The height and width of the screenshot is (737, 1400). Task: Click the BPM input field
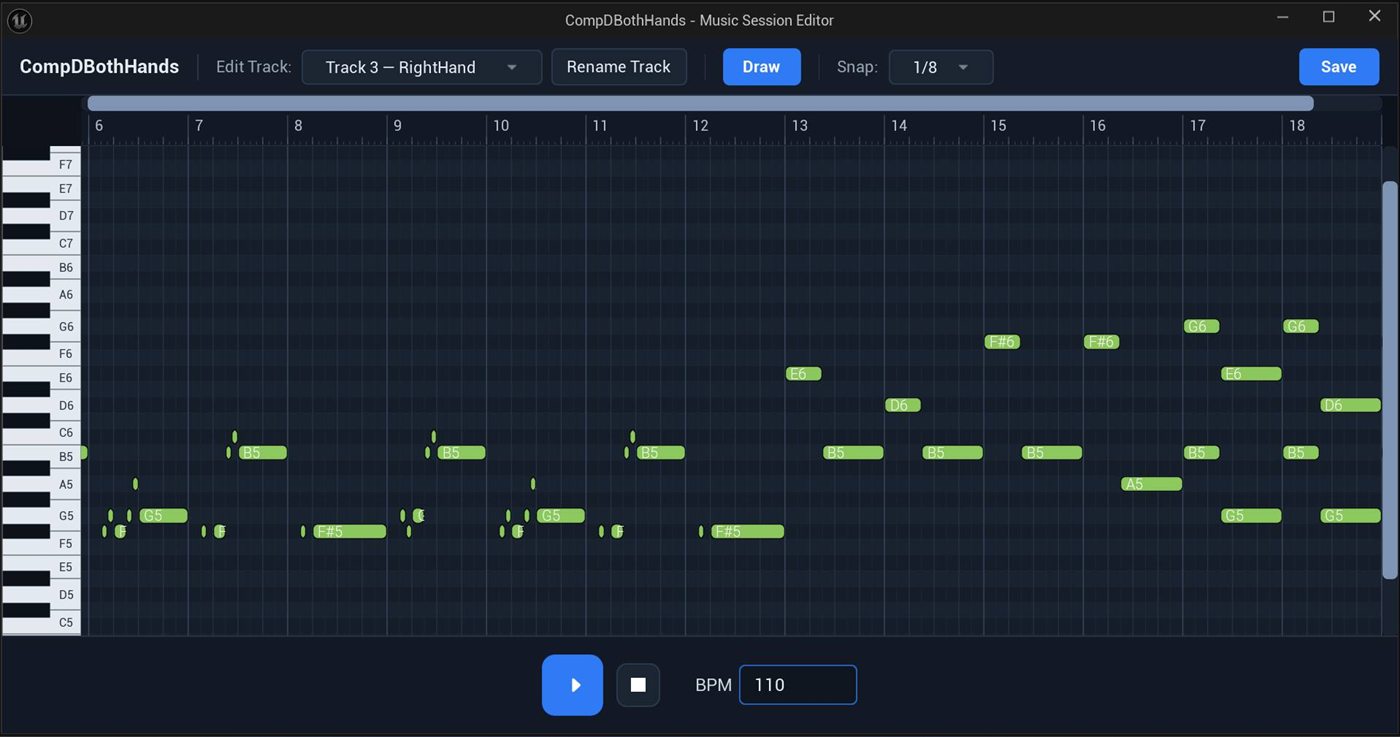[x=798, y=685]
